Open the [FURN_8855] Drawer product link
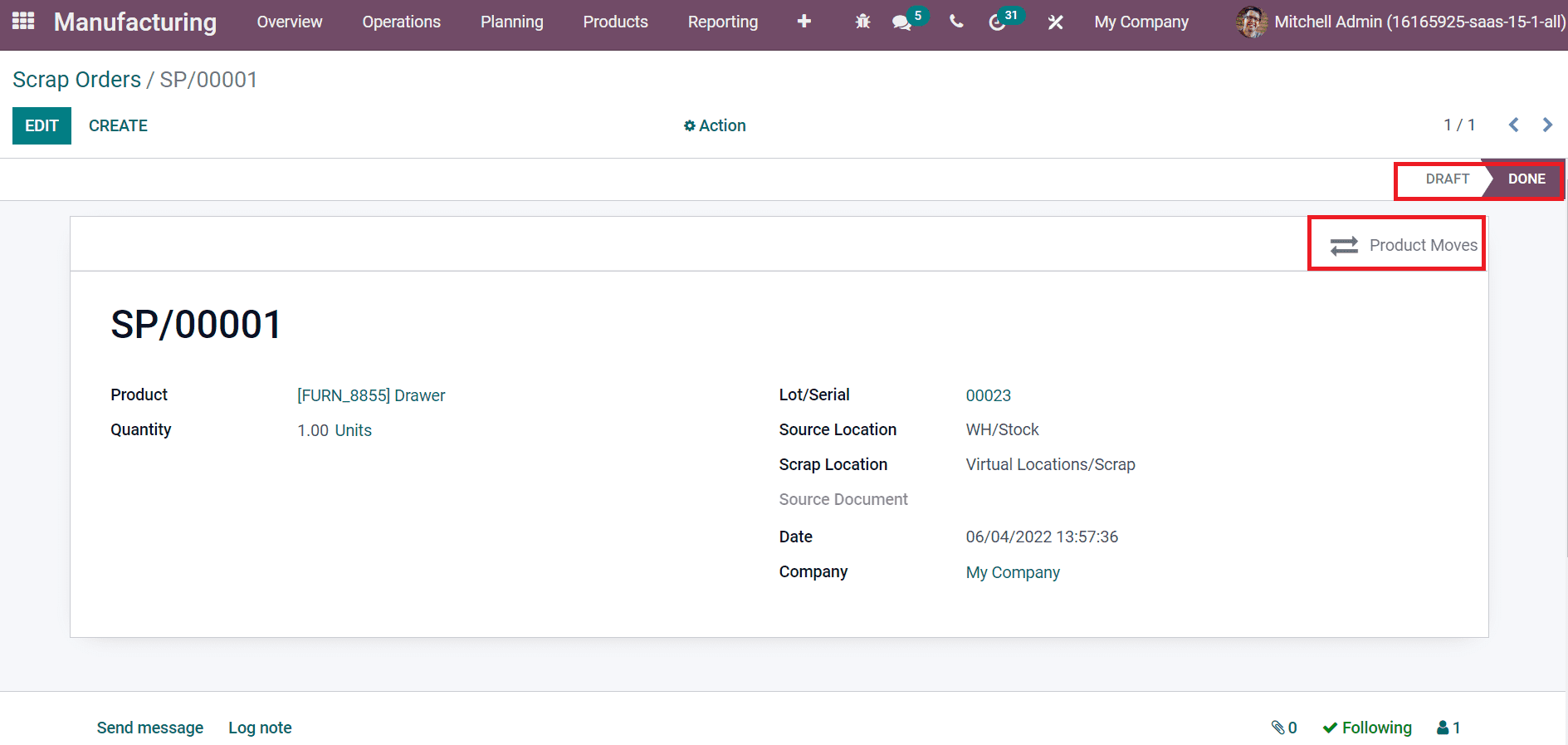Image resolution: width=1568 pixels, height=745 pixels. [371, 395]
